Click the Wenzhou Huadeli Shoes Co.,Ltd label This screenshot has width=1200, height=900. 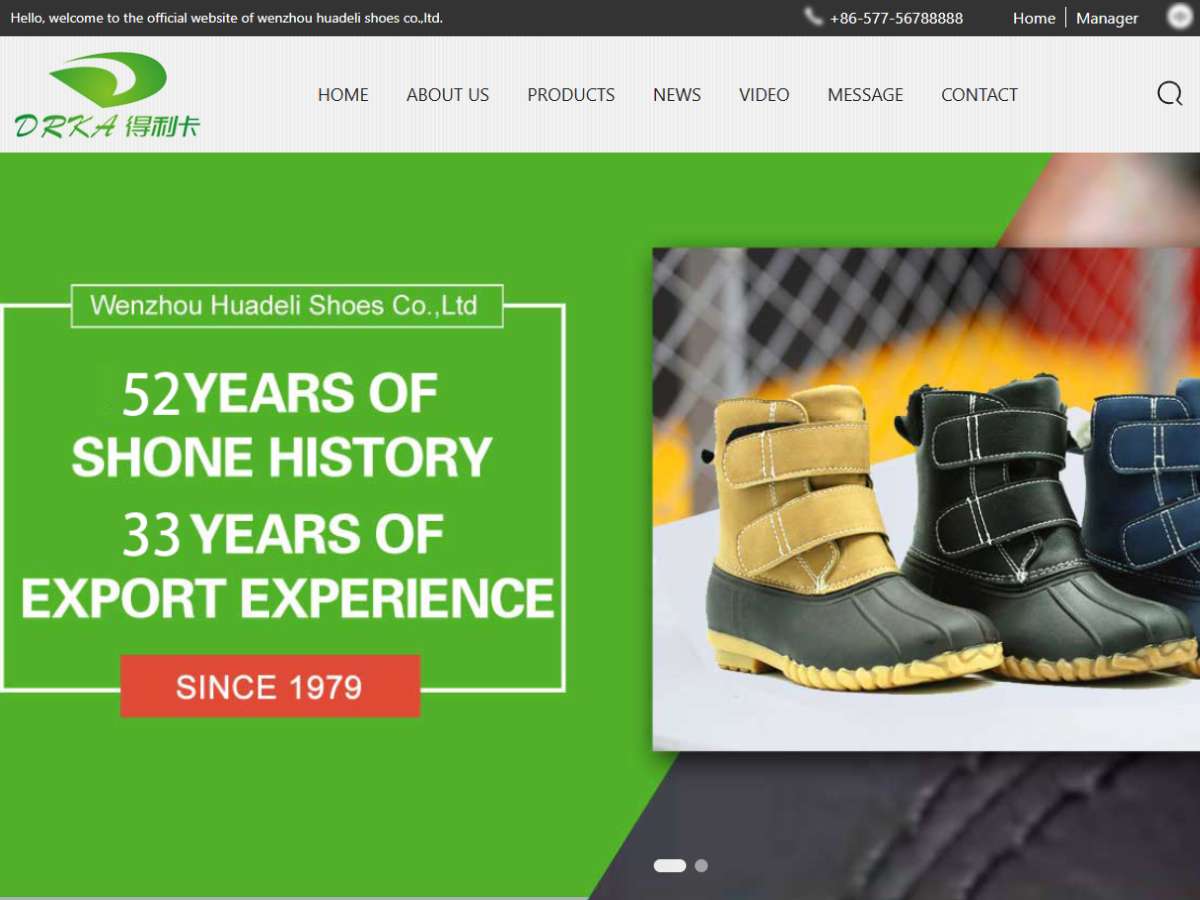tap(286, 305)
